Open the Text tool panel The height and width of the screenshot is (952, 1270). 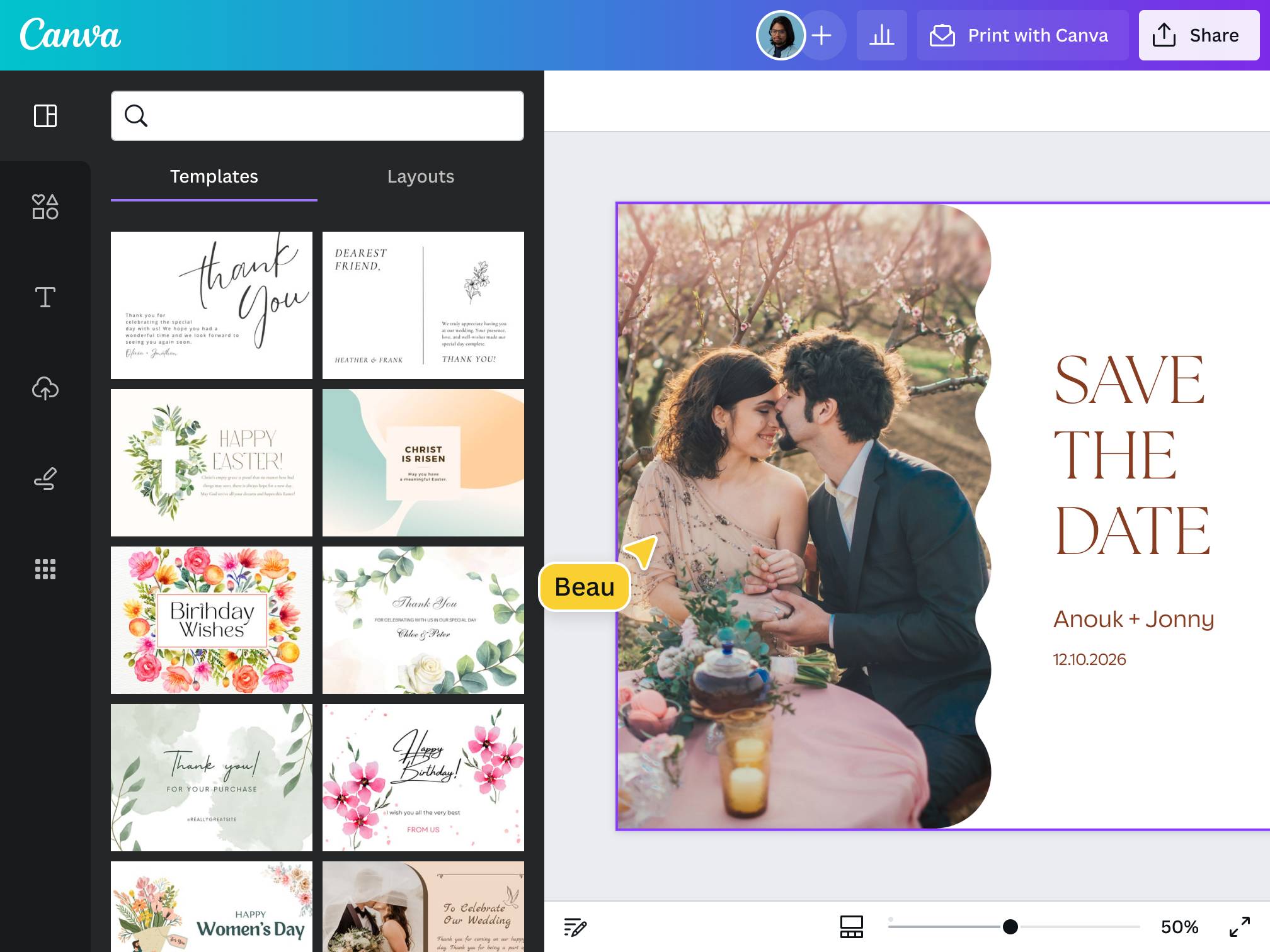click(45, 297)
